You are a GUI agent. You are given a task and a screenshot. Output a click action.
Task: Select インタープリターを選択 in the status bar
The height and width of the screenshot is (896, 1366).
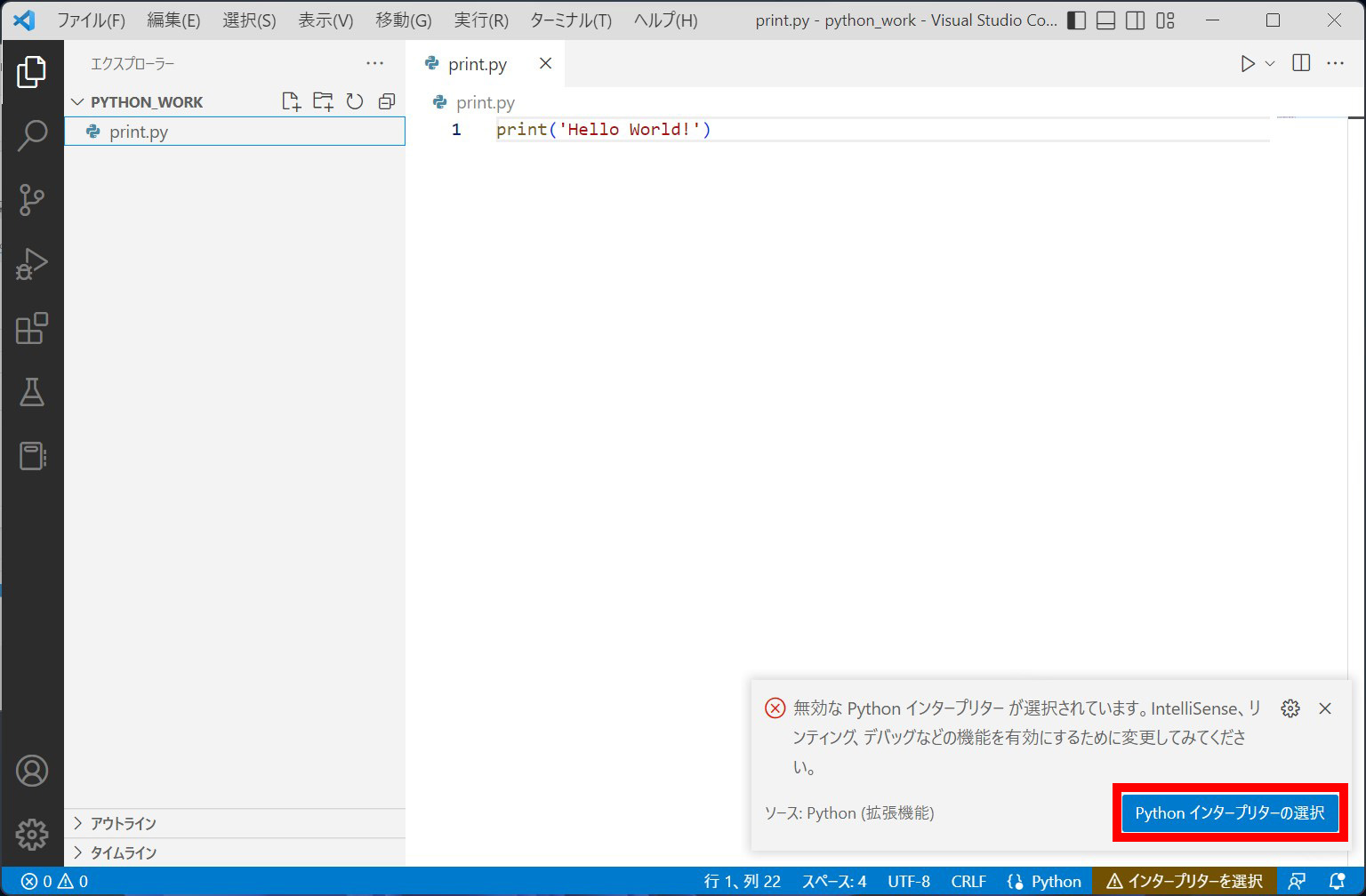point(1186,881)
